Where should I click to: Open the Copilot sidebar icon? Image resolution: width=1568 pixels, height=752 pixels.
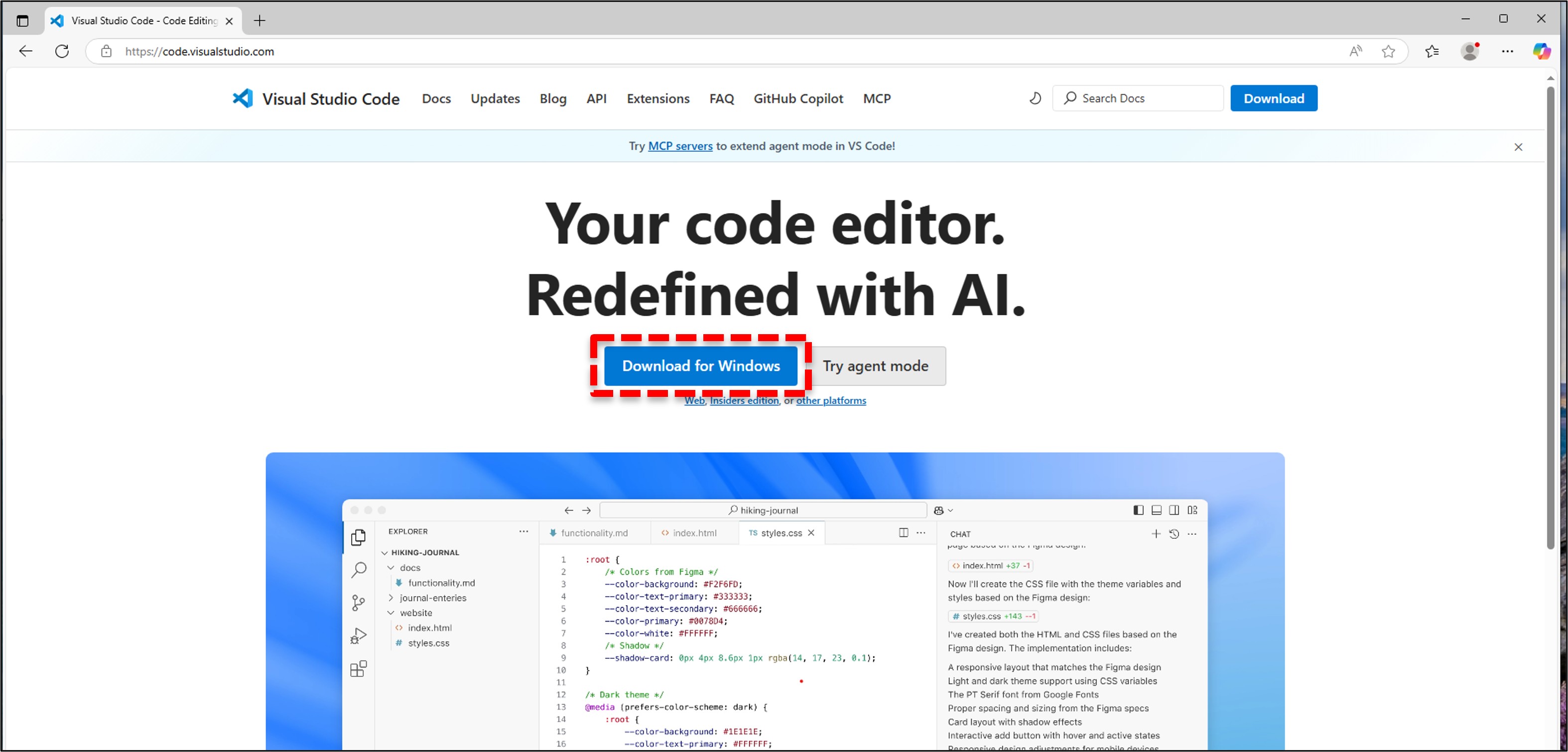pyautogui.click(x=1542, y=51)
